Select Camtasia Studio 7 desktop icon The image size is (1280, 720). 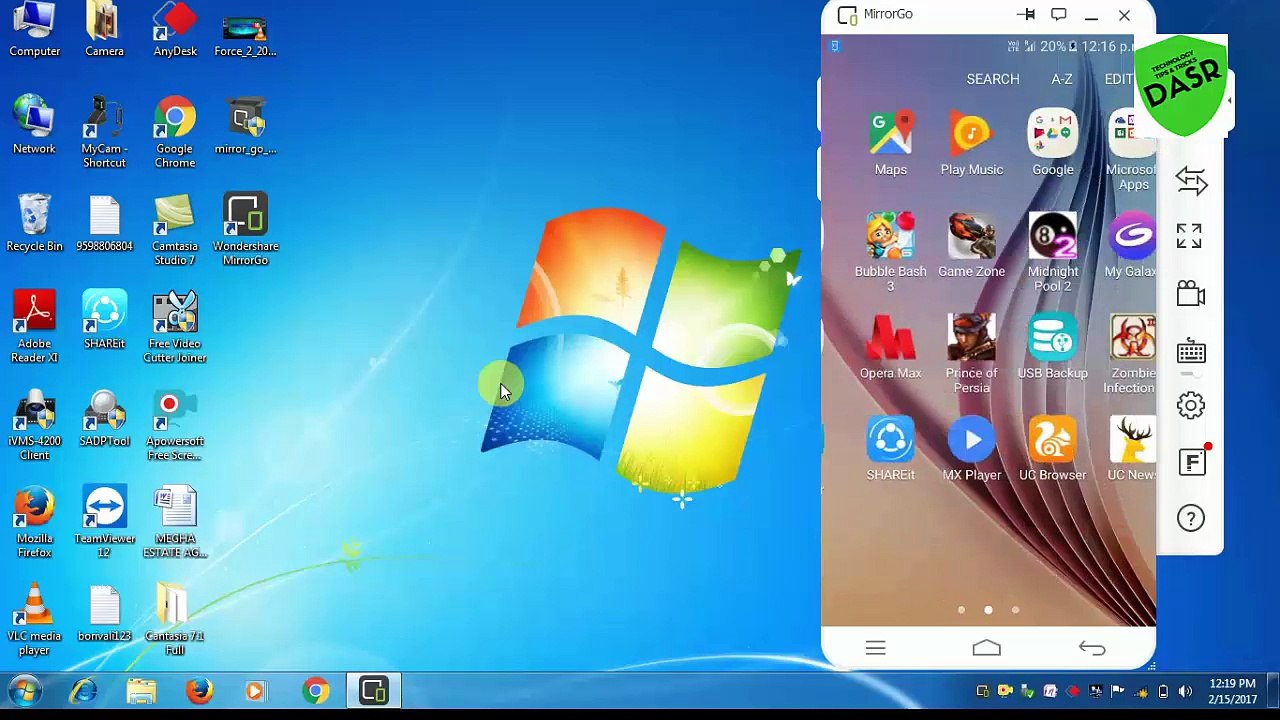174,229
